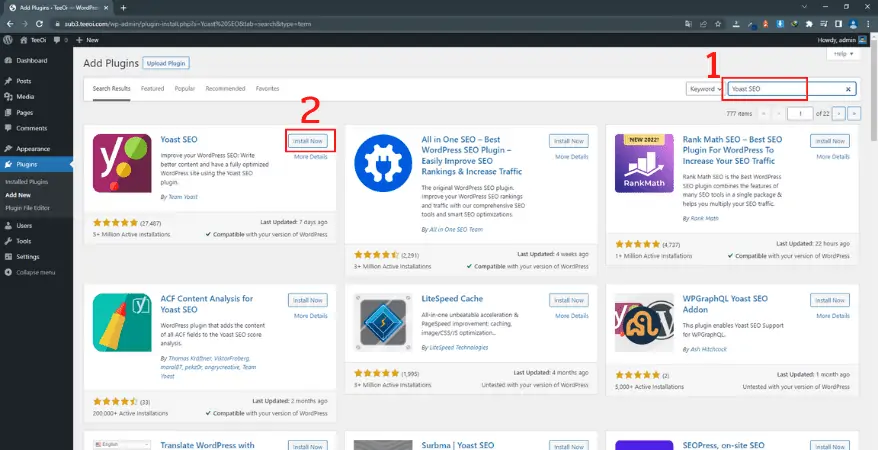Open the Keyword search type dropdown

tap(704, 89)
